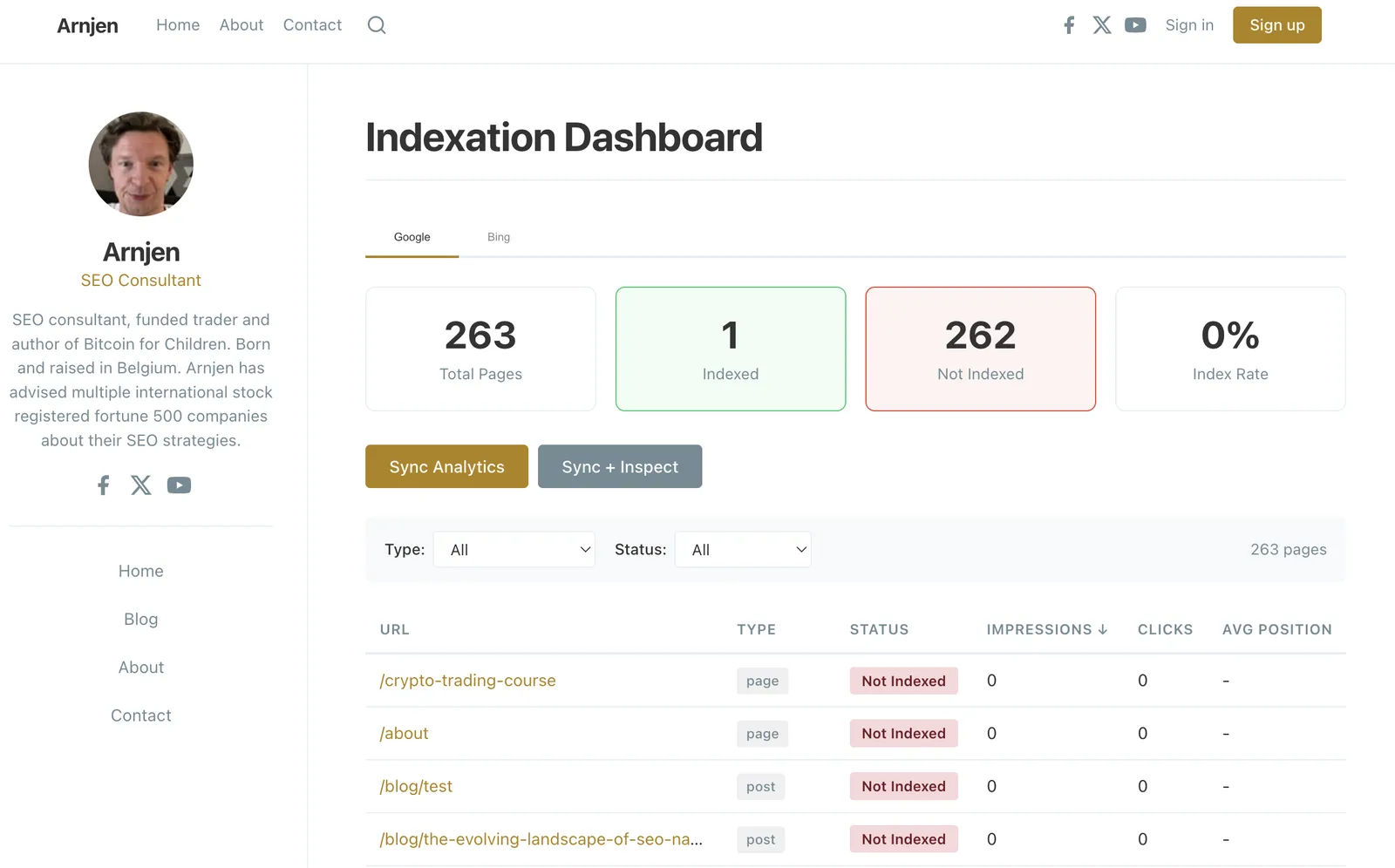
Task: Select the Indexed stat card
Action: point(730,349)
